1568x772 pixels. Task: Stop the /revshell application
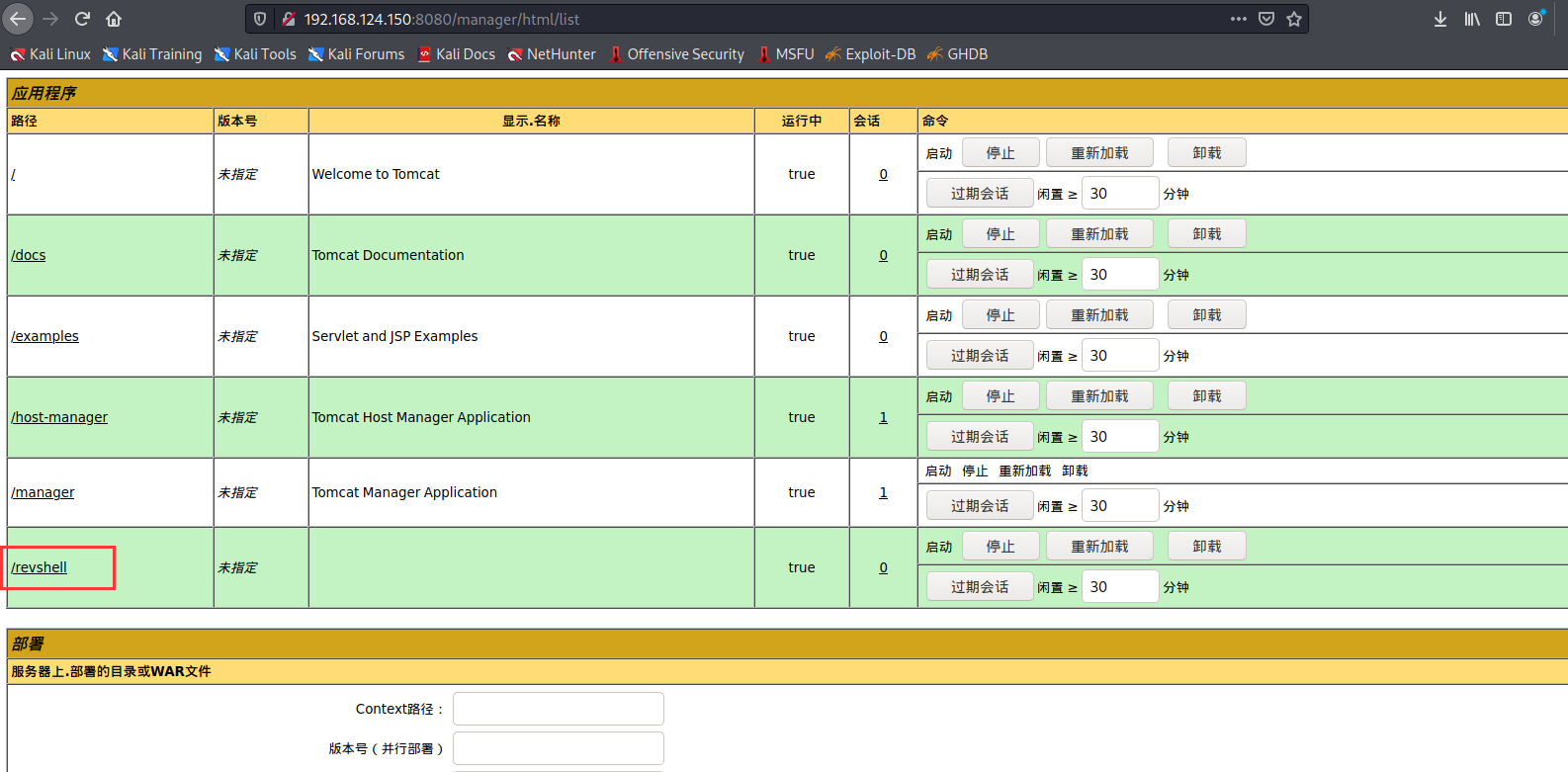point(1001,547)
